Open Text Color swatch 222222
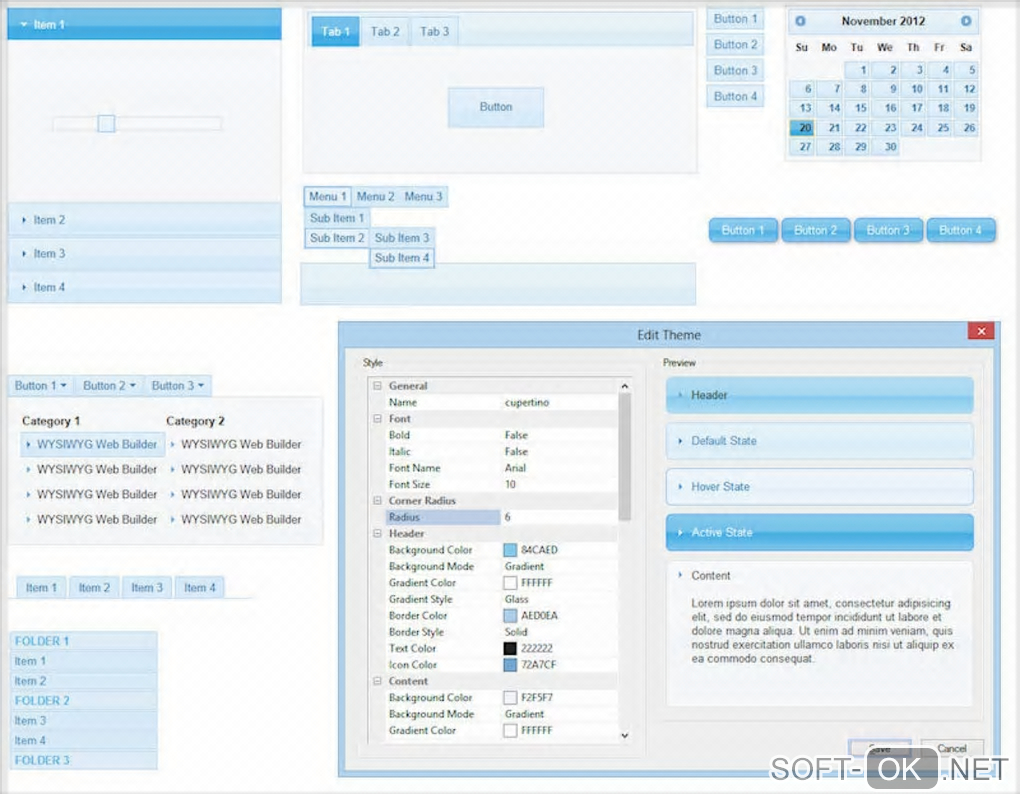This screenshot has height=794, width=1020. (510, 648)
